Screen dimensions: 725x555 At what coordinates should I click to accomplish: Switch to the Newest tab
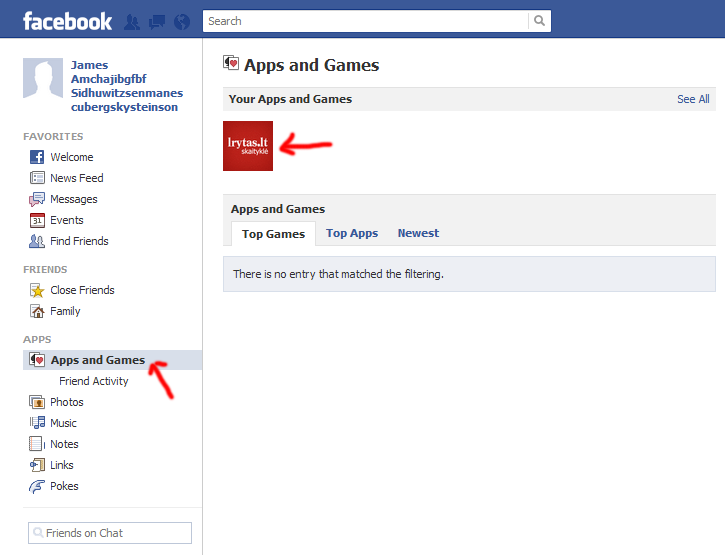pos(418,233)
